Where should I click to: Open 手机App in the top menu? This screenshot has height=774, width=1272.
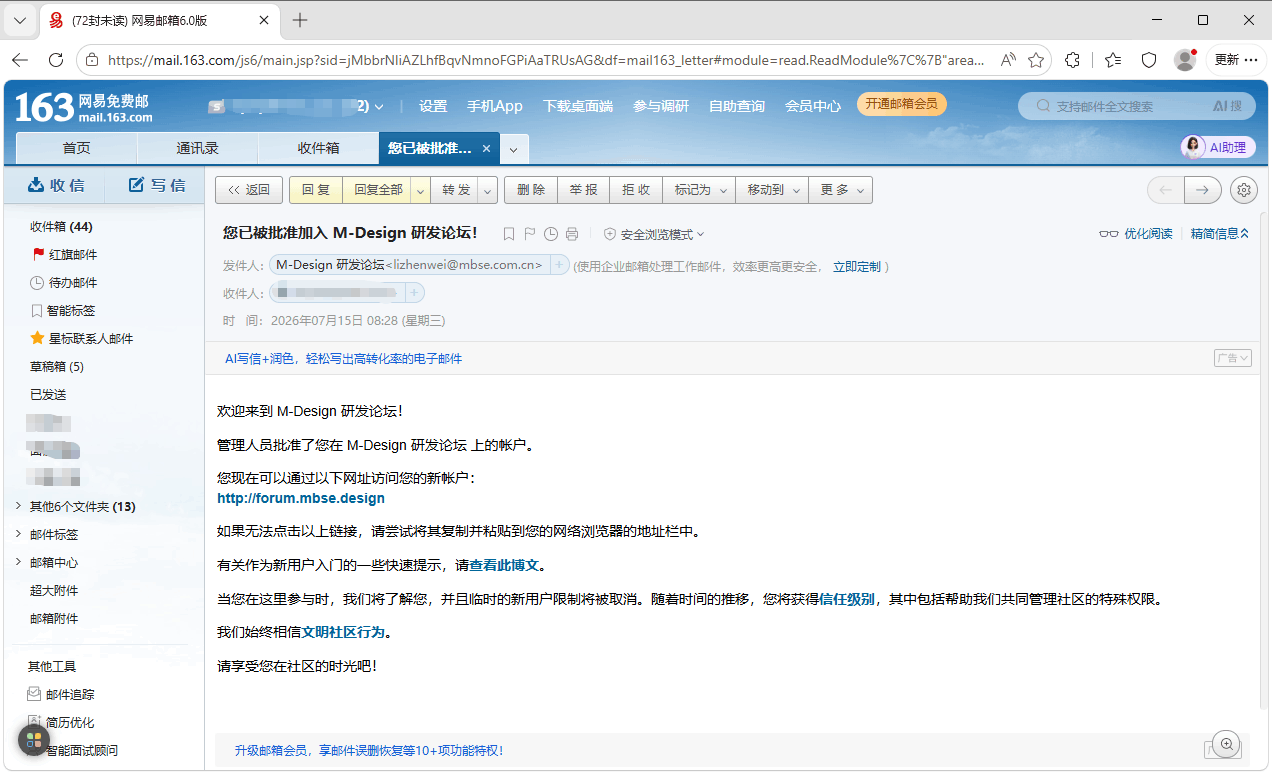(495, 106)
